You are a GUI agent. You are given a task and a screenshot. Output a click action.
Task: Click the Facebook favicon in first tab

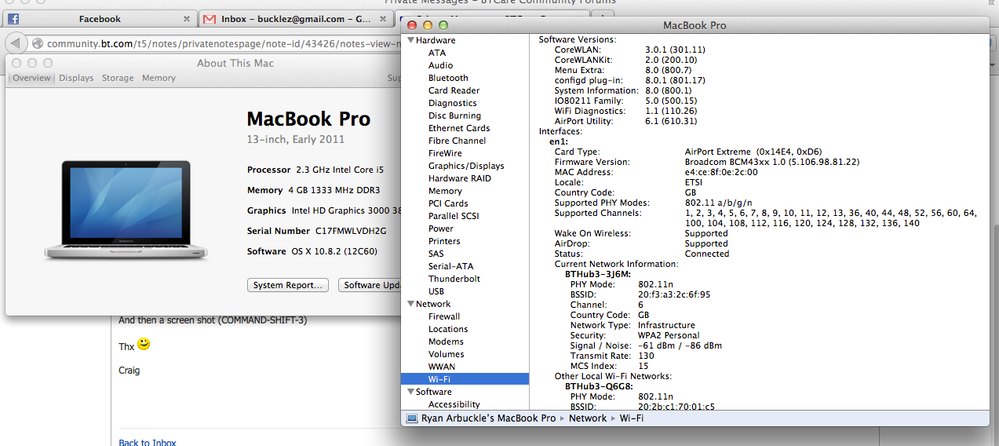click(13, 19)
